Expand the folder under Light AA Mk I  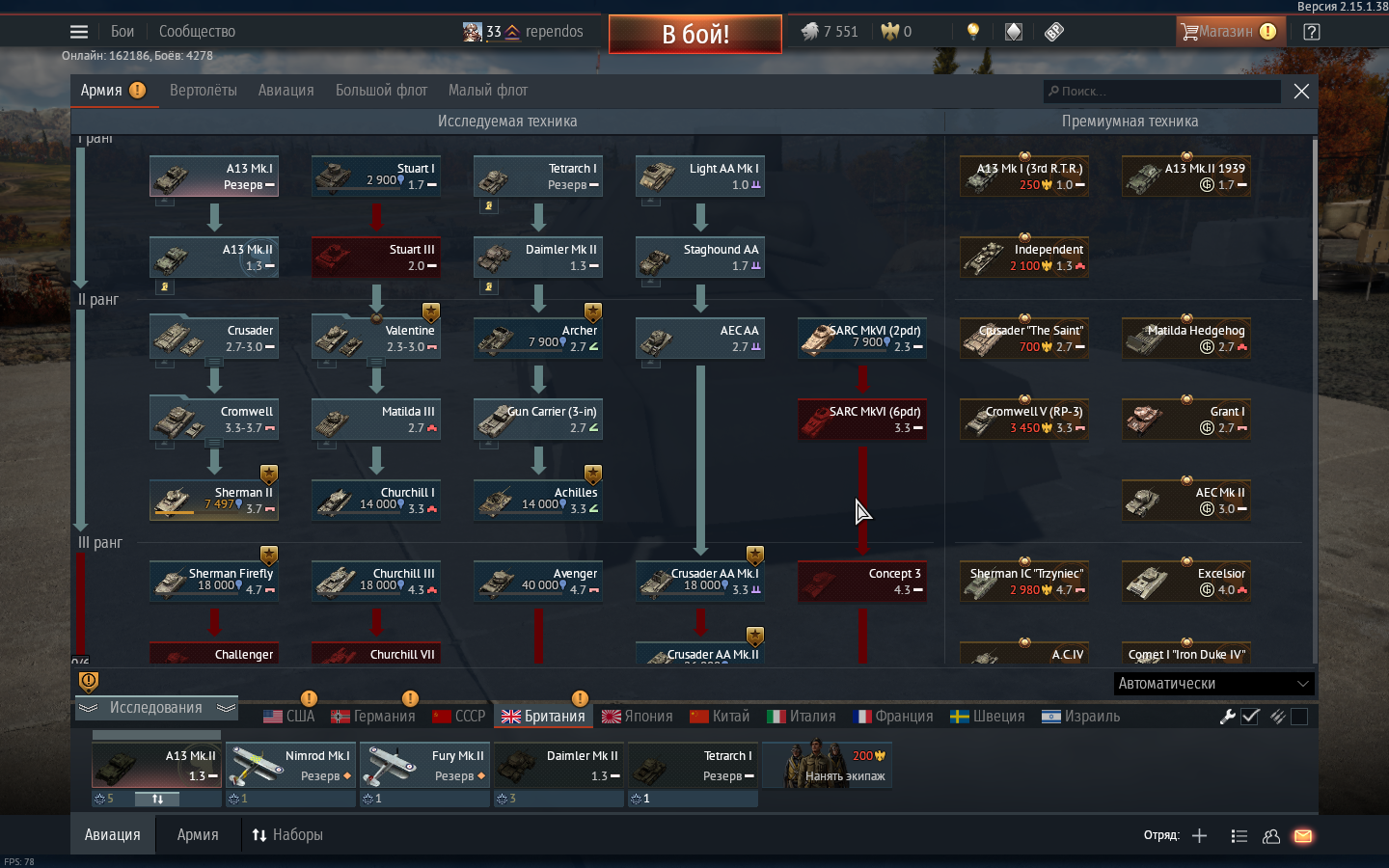click(x=651, y=202)
